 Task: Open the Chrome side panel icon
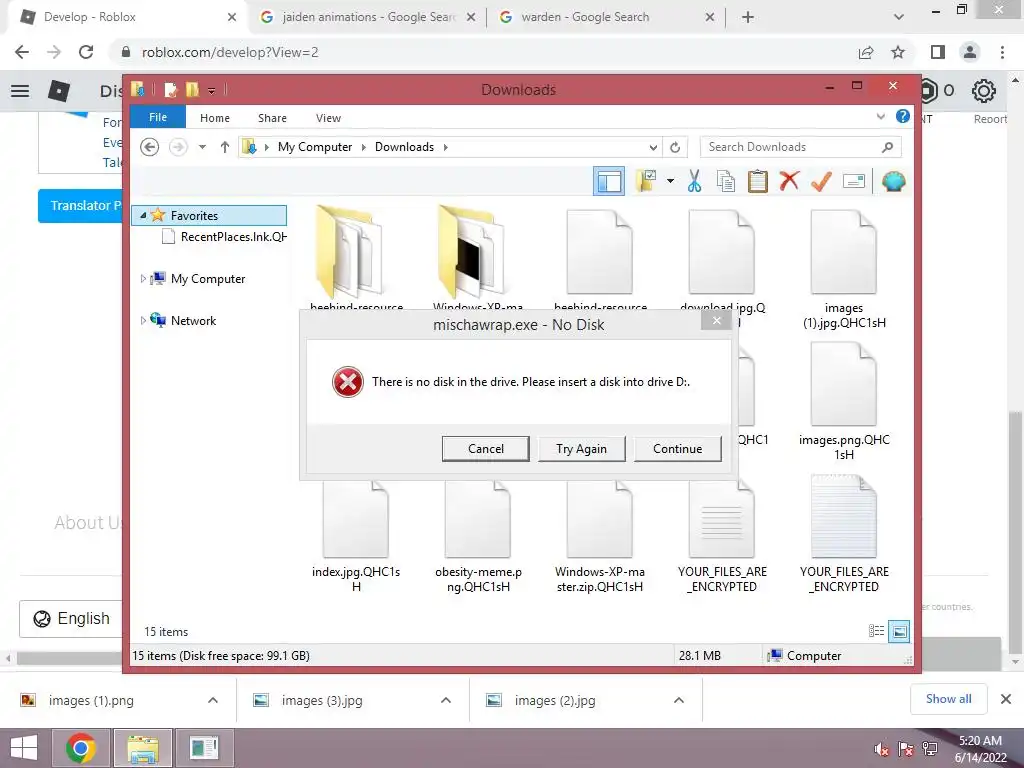(x=938, y=52)
